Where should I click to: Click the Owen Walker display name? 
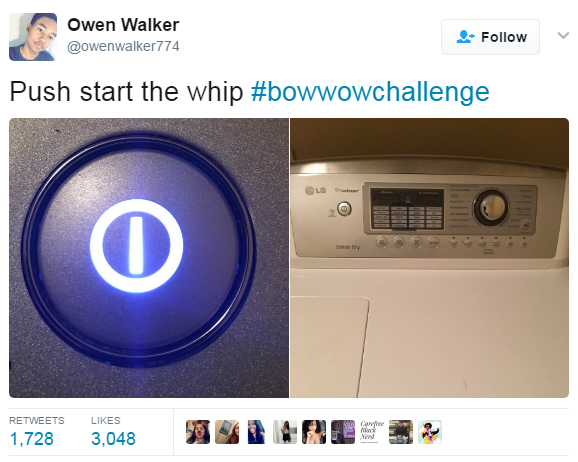point(123,25)
